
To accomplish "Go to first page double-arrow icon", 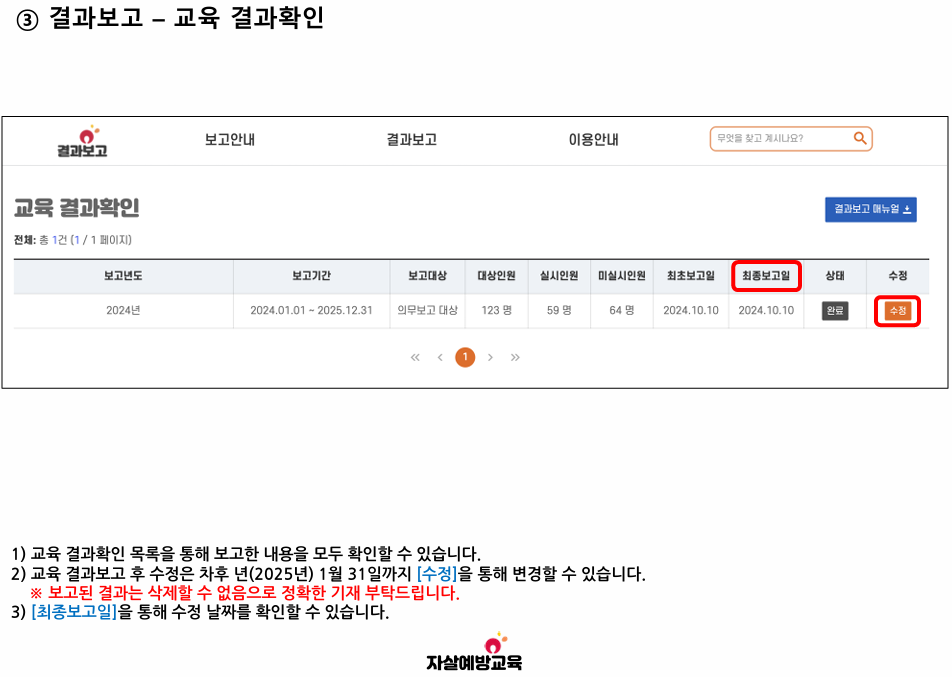I will pyautogui.click(x=415, y=358).
